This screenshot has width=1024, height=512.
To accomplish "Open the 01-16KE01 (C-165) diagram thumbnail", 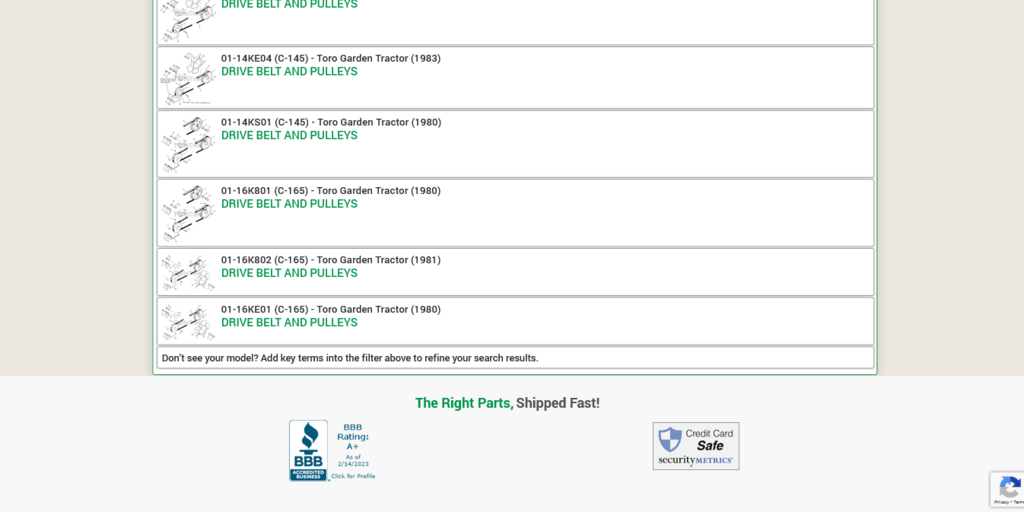I will pos(188,321).
